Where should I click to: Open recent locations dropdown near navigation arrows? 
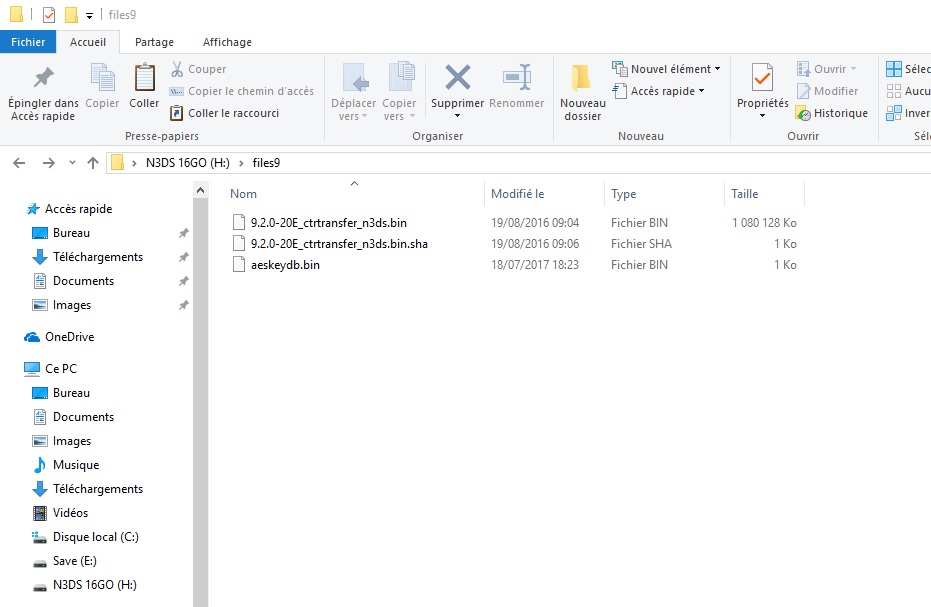tap(72, 163)
